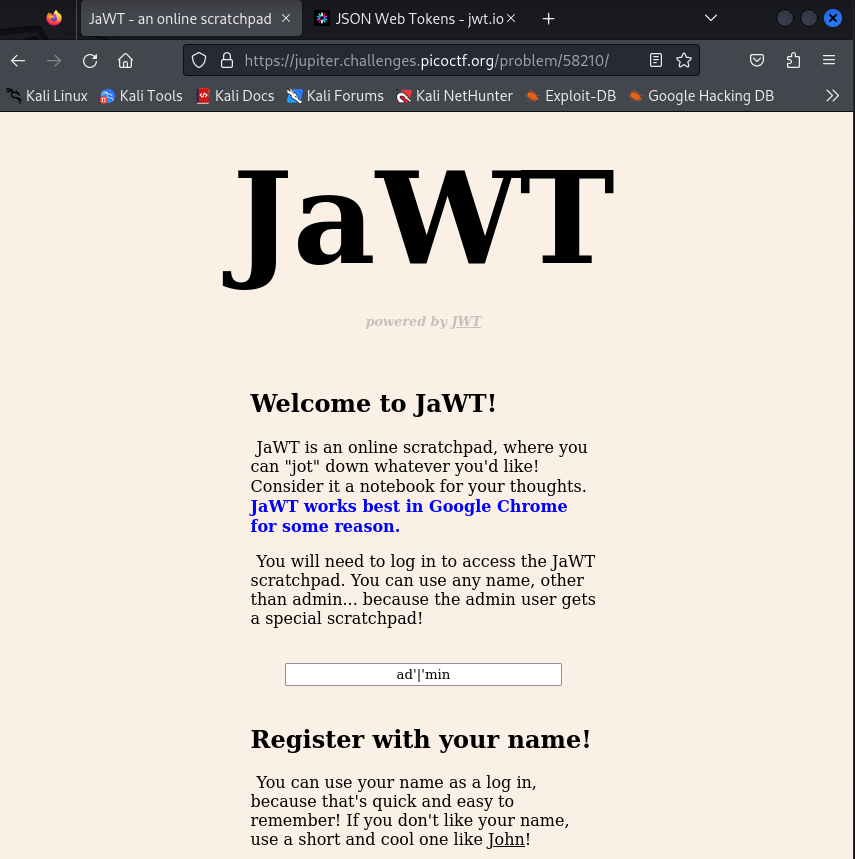Open the extensions puzzle icon

(793, 60)
